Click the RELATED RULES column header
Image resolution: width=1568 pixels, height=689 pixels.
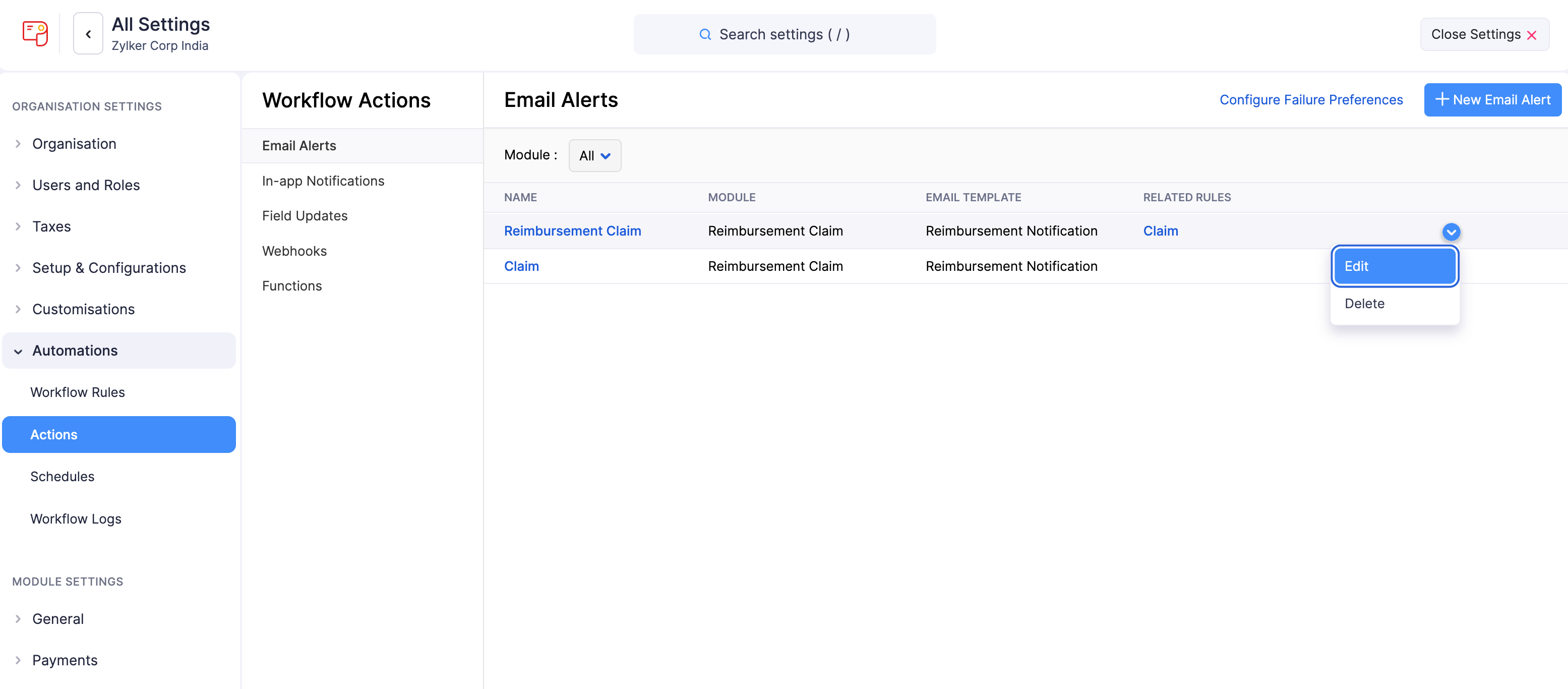tap(1186, 197)
